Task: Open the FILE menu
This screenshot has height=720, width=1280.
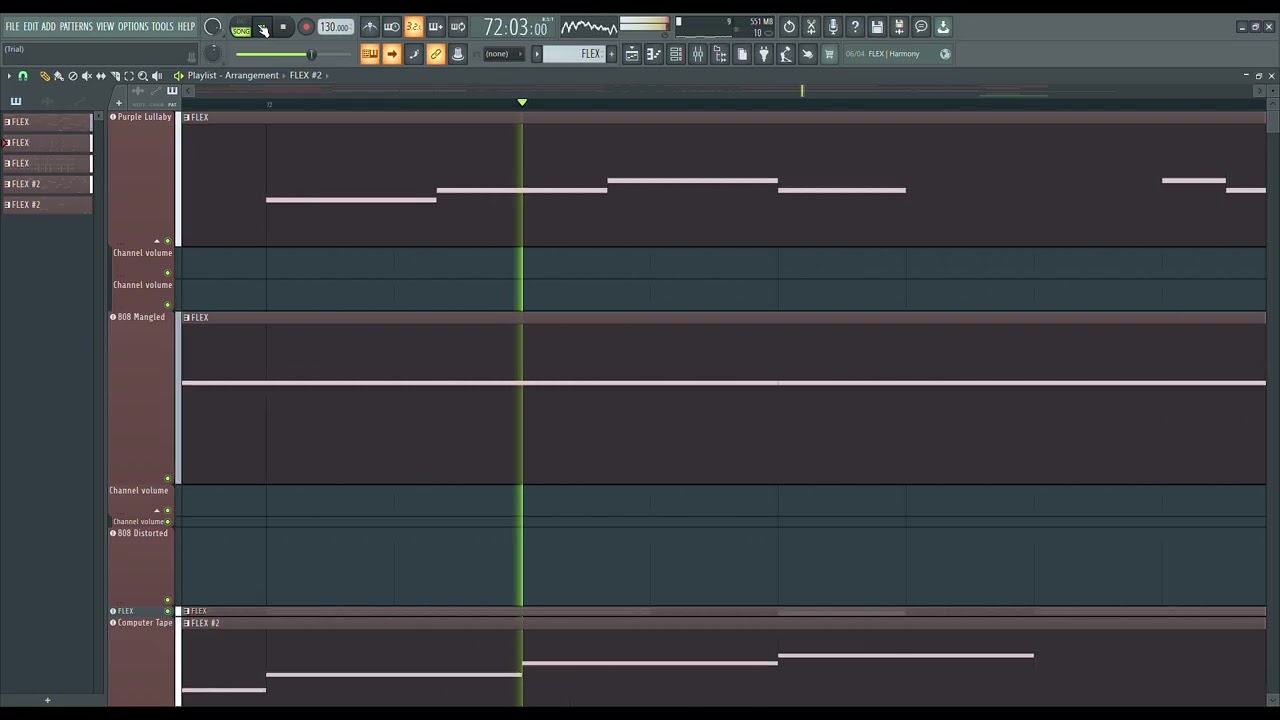Action: tap(12, 27)
